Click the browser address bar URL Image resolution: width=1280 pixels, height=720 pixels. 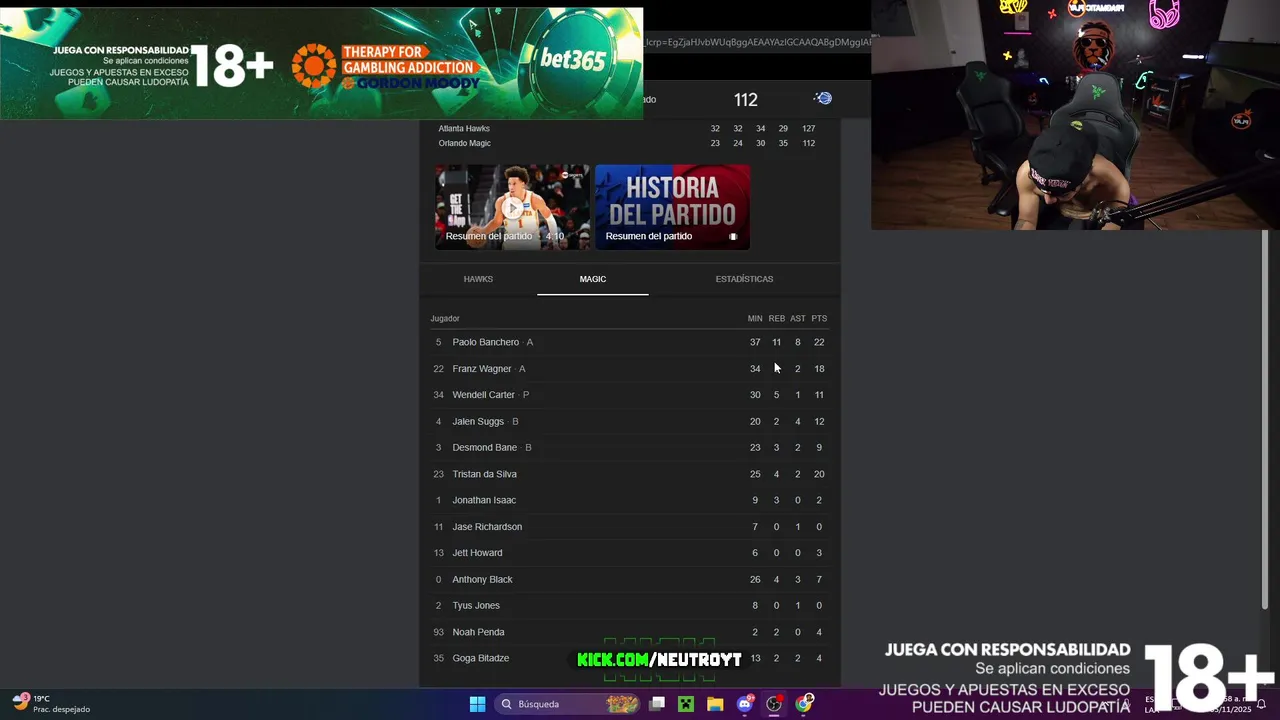point(757,42)
